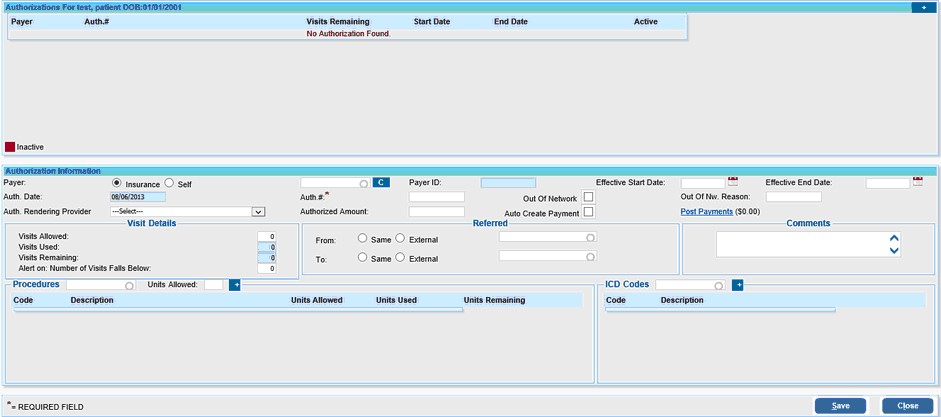Click the red Inactive color legend swatch

[10, 147]
